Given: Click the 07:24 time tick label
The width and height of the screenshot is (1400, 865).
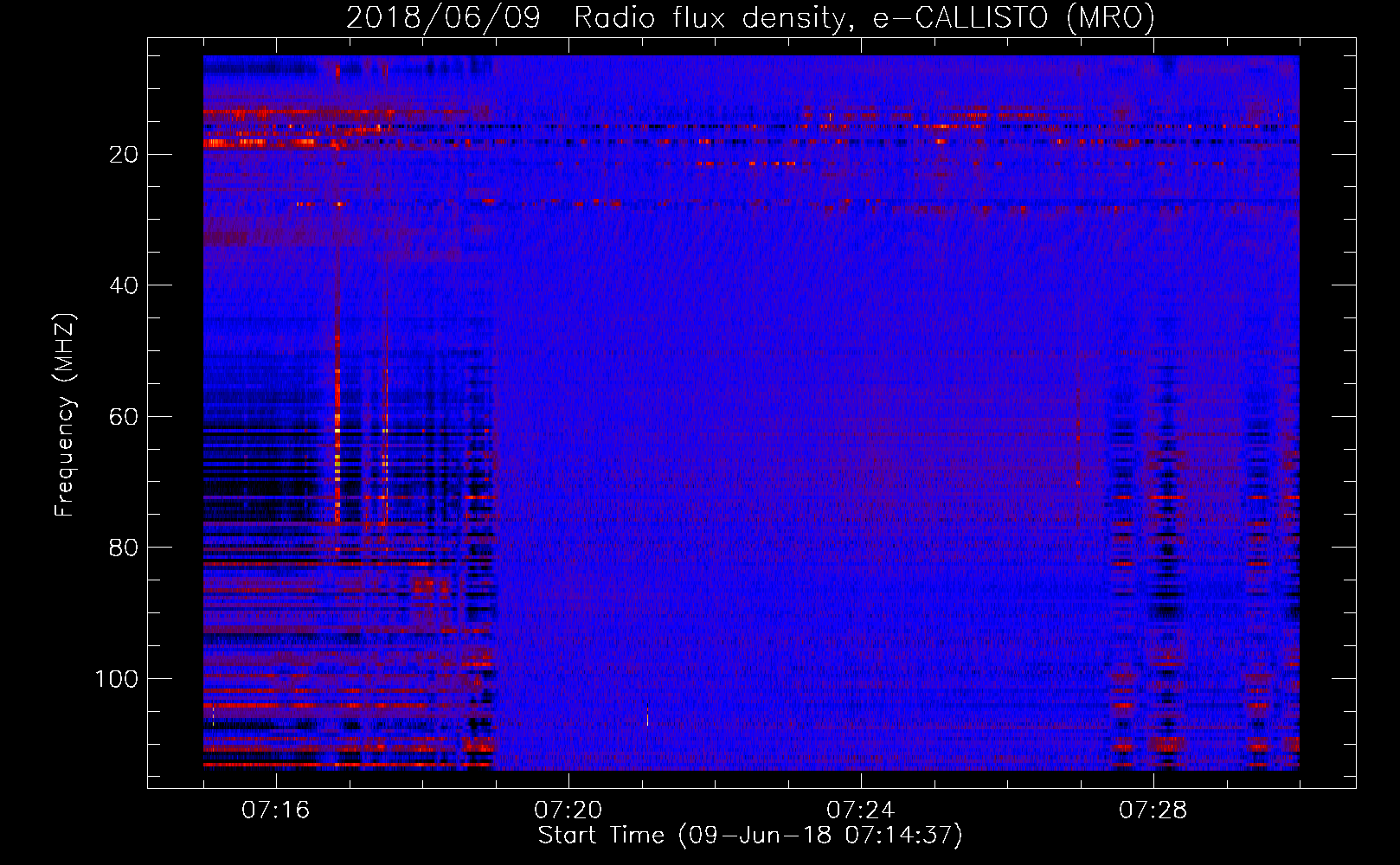Looking at the screenshot, I should pyautogui.click(x=861, y=811).
